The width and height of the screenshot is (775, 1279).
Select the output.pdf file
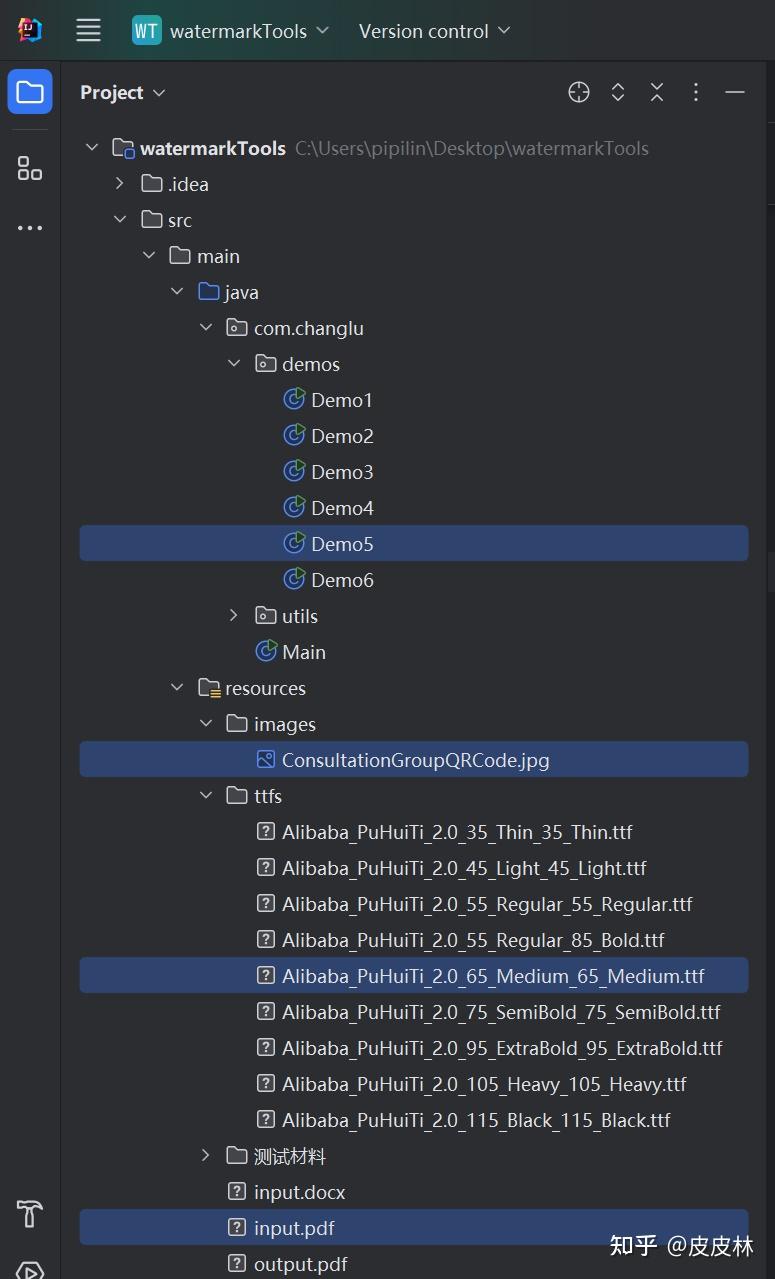pos(300,1264)
